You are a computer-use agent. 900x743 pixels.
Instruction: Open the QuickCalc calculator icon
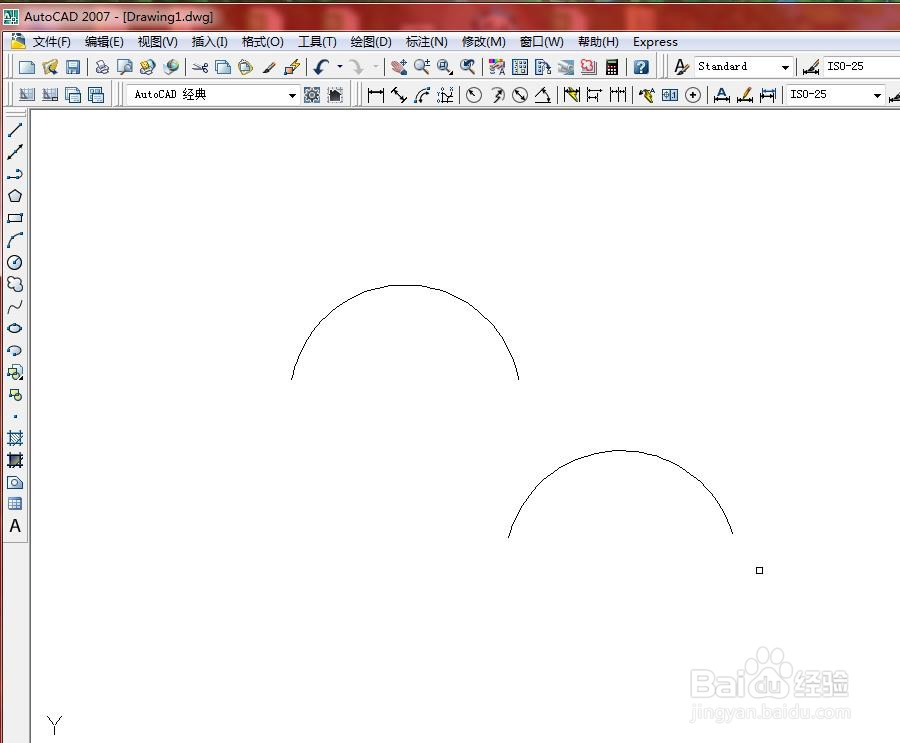[612, 67]
